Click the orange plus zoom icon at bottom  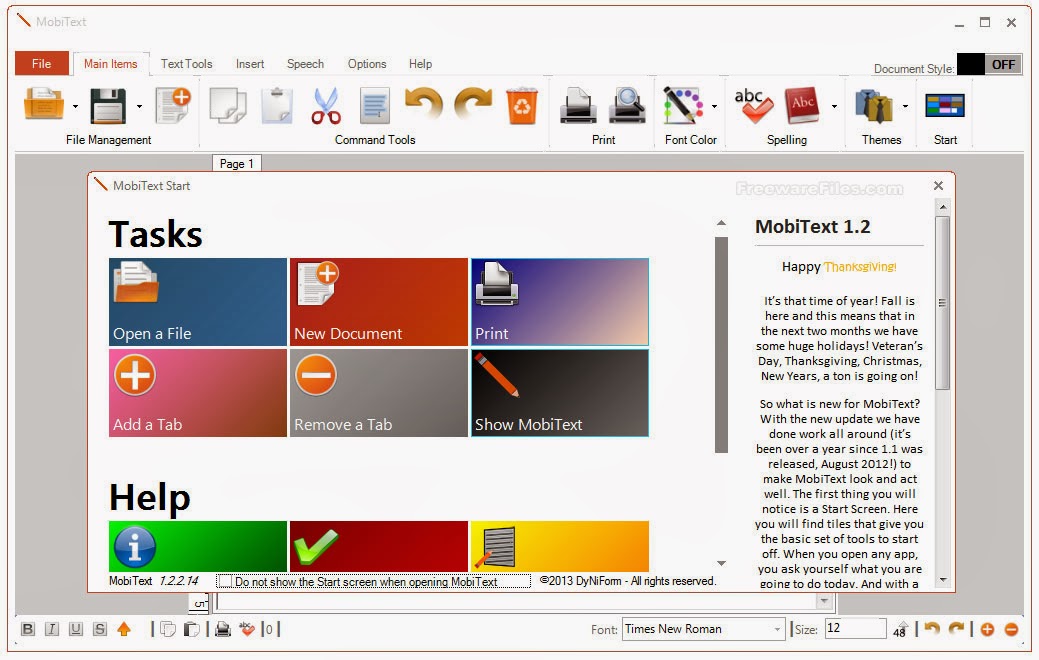[987, 630]
